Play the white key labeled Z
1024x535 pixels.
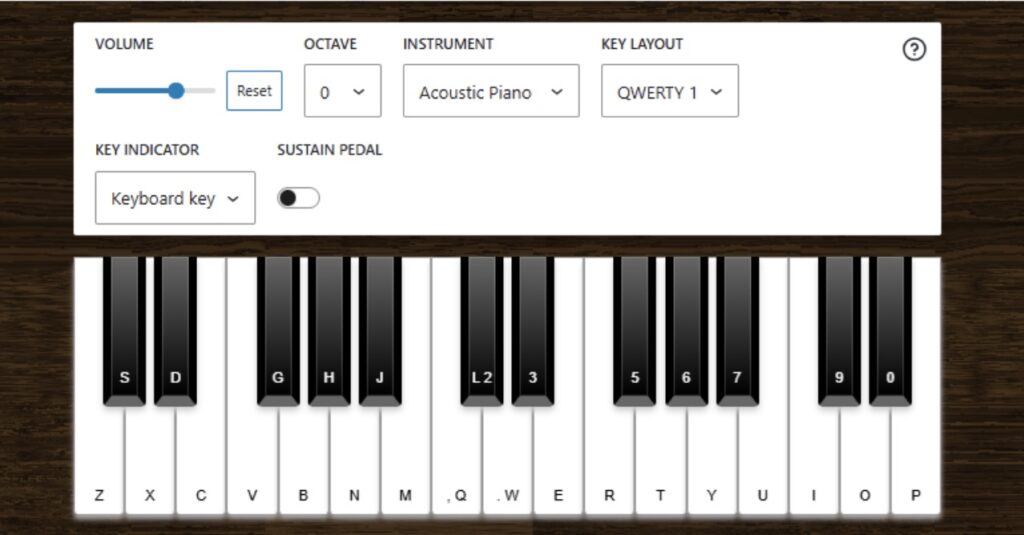tap(99, 461)
